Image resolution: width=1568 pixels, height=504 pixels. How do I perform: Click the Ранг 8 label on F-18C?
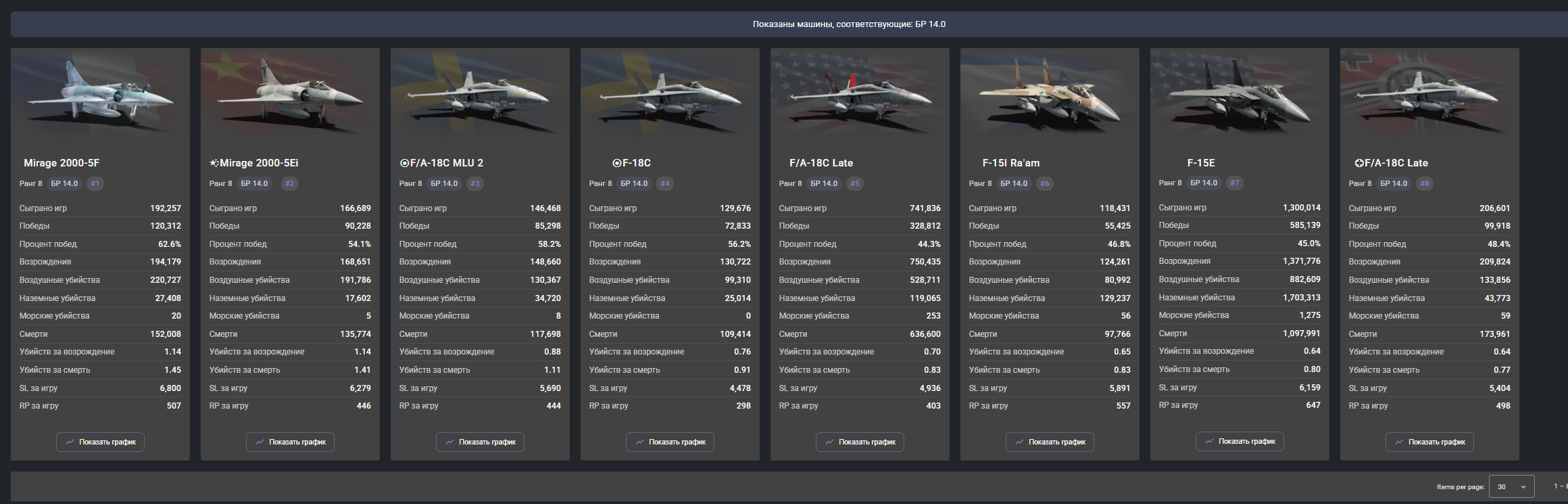600,183
